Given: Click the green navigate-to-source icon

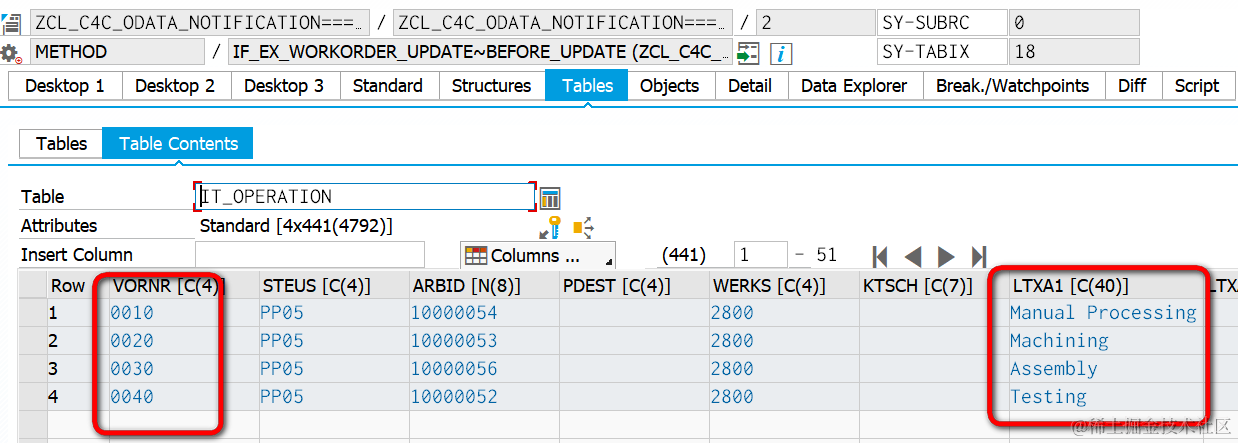Looking at the screenshot, I should click(x=748, y=53).
